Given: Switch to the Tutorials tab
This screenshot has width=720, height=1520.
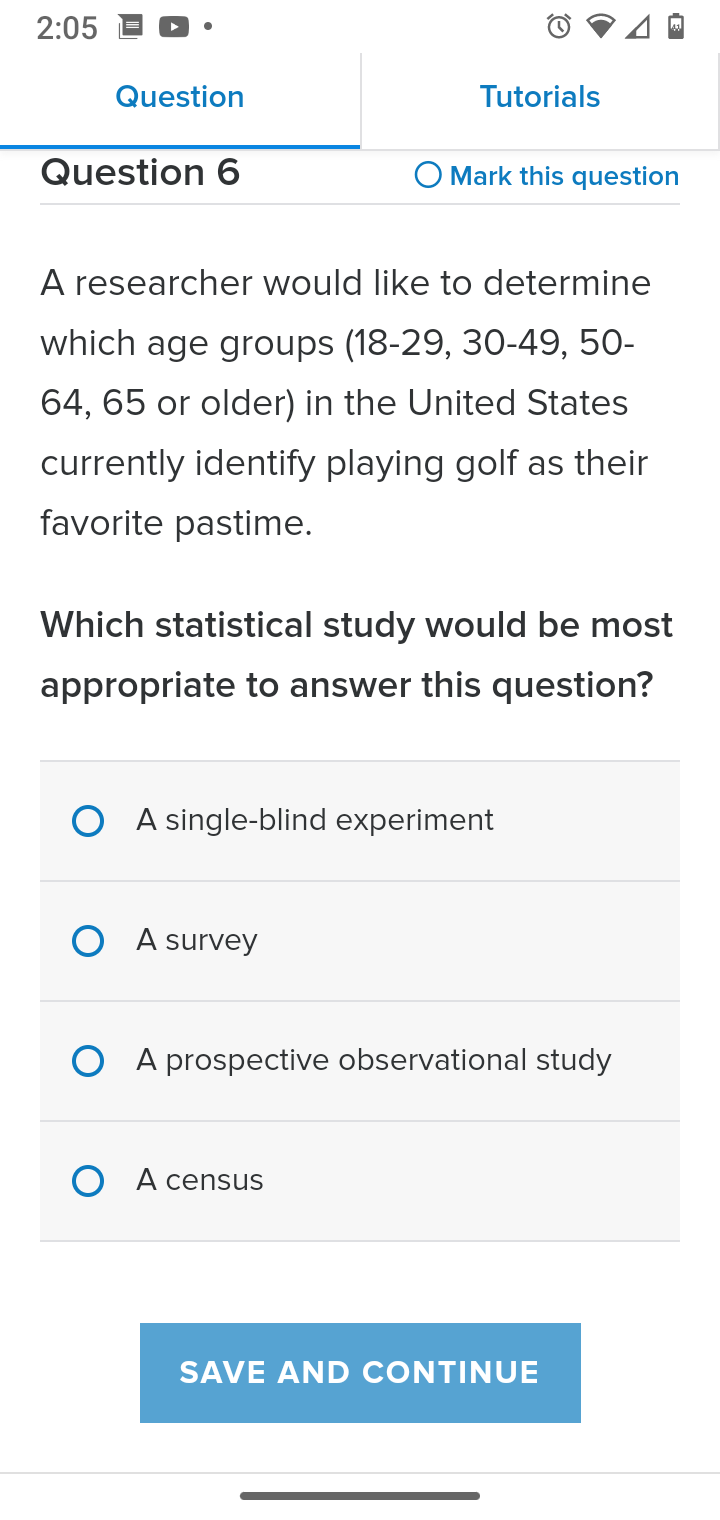Looking at the screenshot, I should (540, 97).
